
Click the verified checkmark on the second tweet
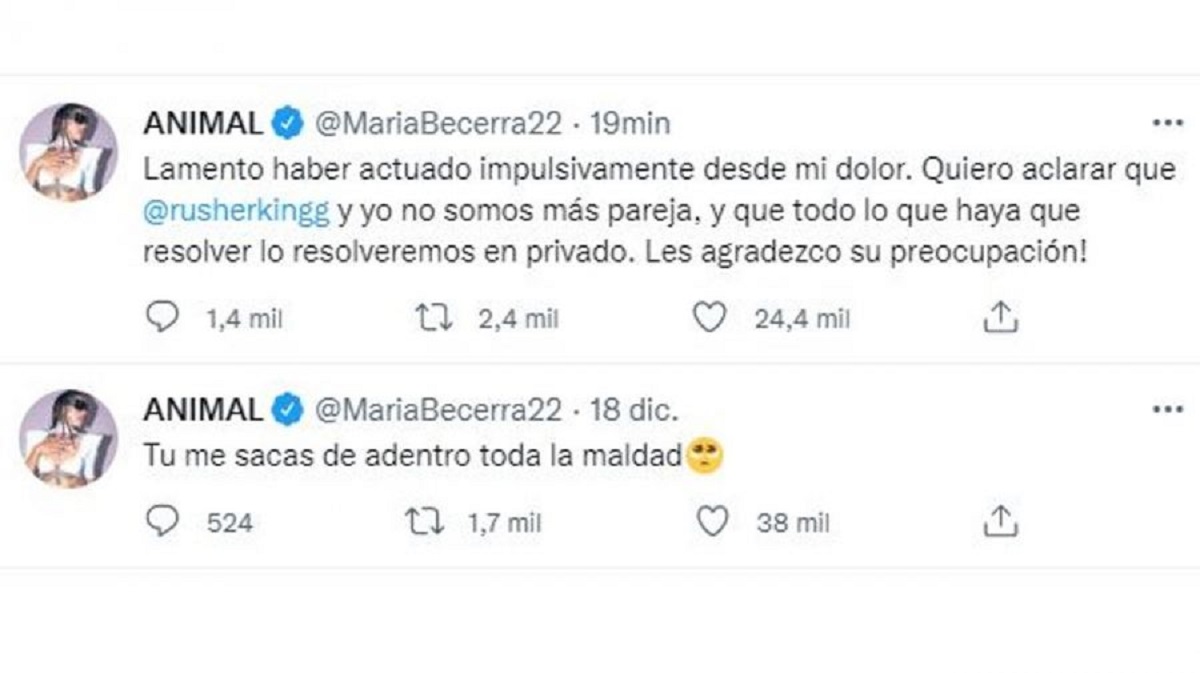pyautogui.click(x=285, y=407)
